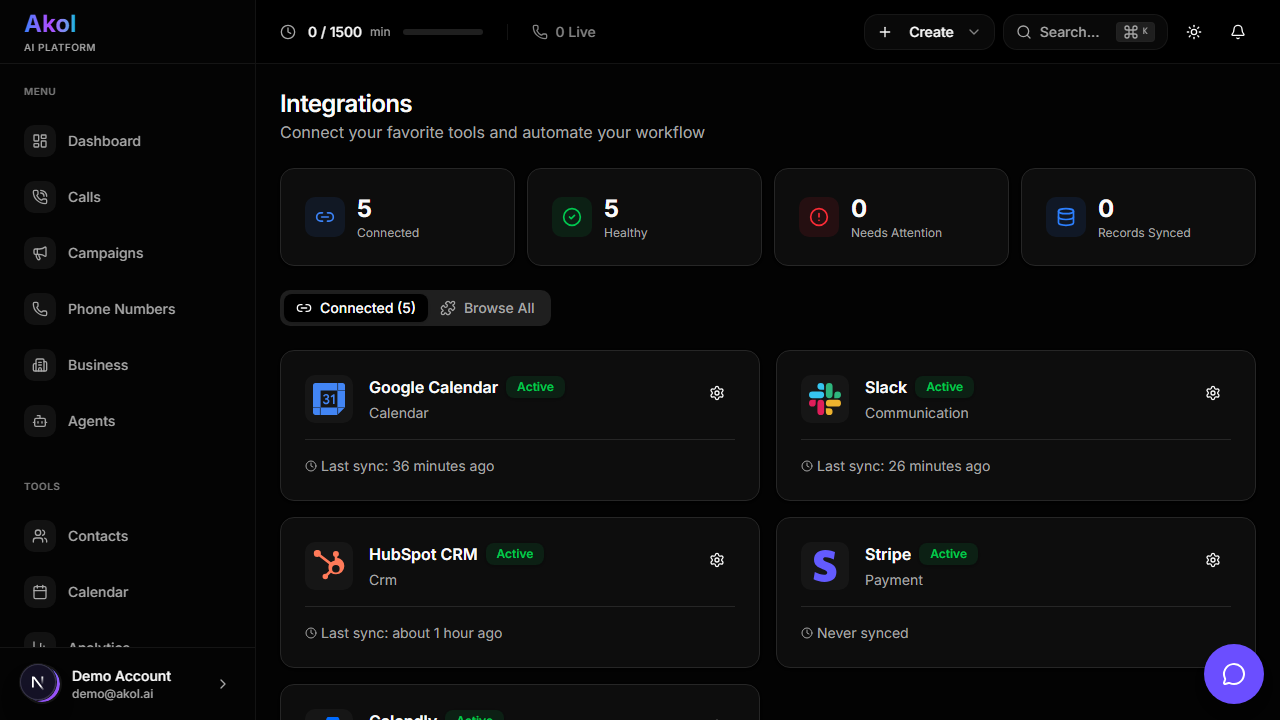
Task: Switch to the Browse All tab
Action: point(489,308)
